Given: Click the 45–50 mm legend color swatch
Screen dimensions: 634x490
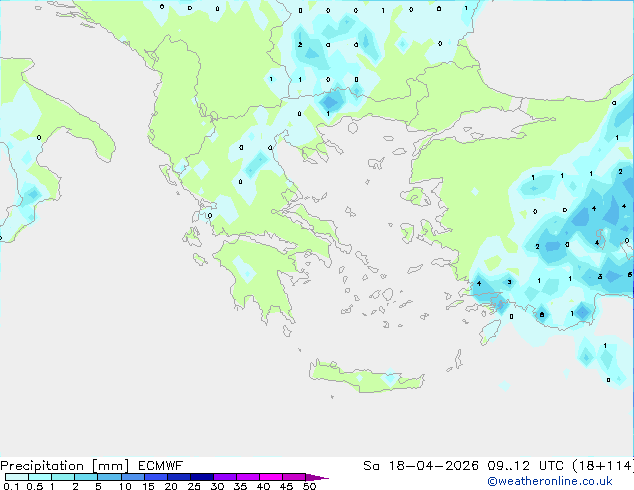Looking at the screenshot, I should (294, 477).
